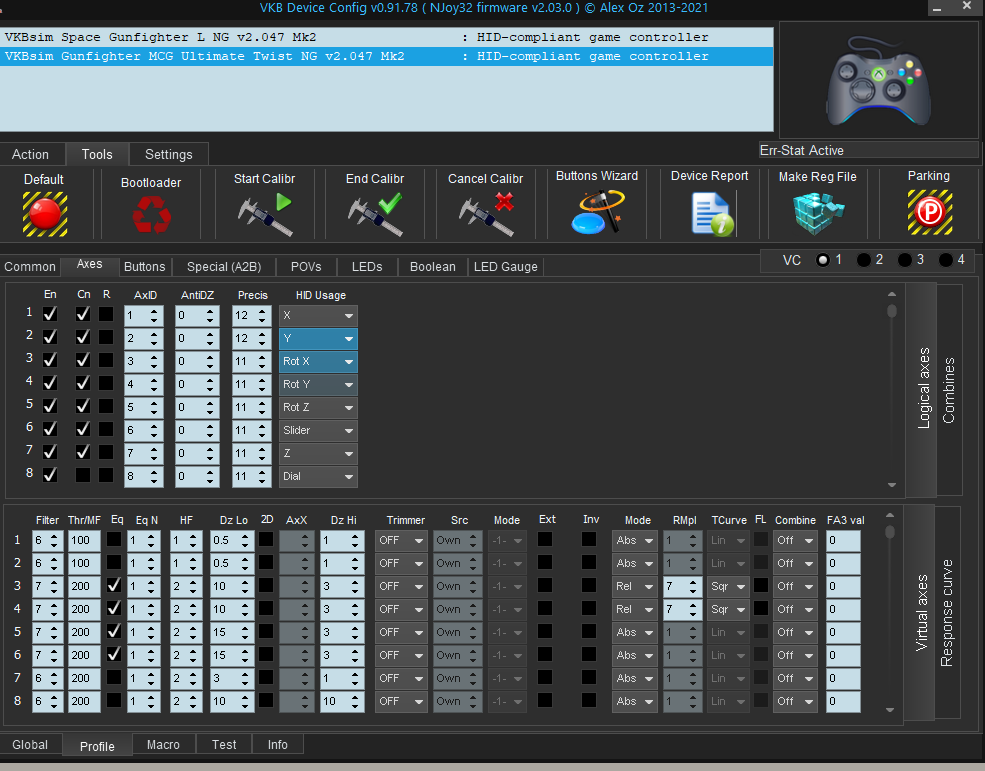Activate the Parking icon

point(930,212)
